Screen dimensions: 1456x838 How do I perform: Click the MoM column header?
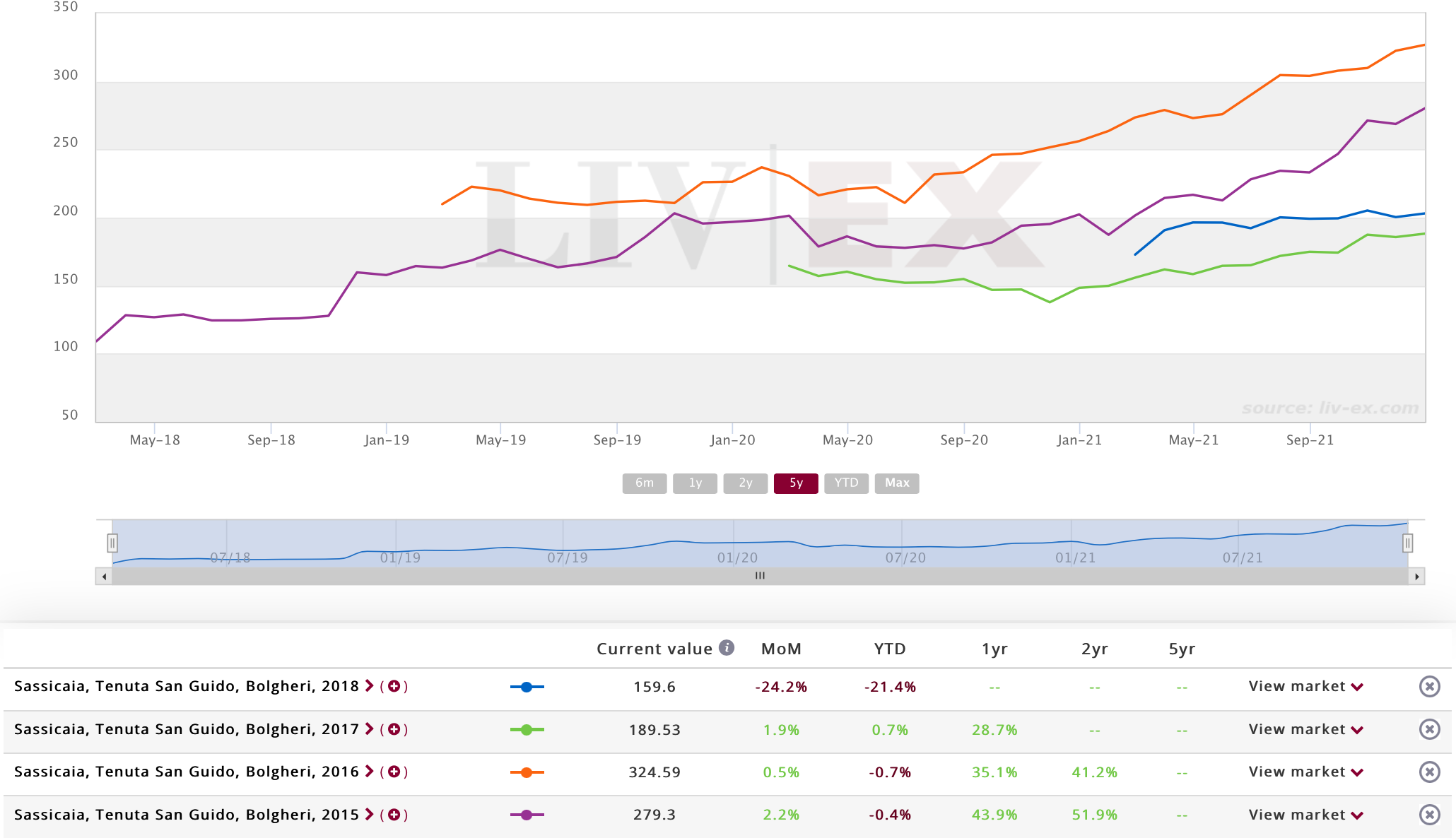pos(781,649)
